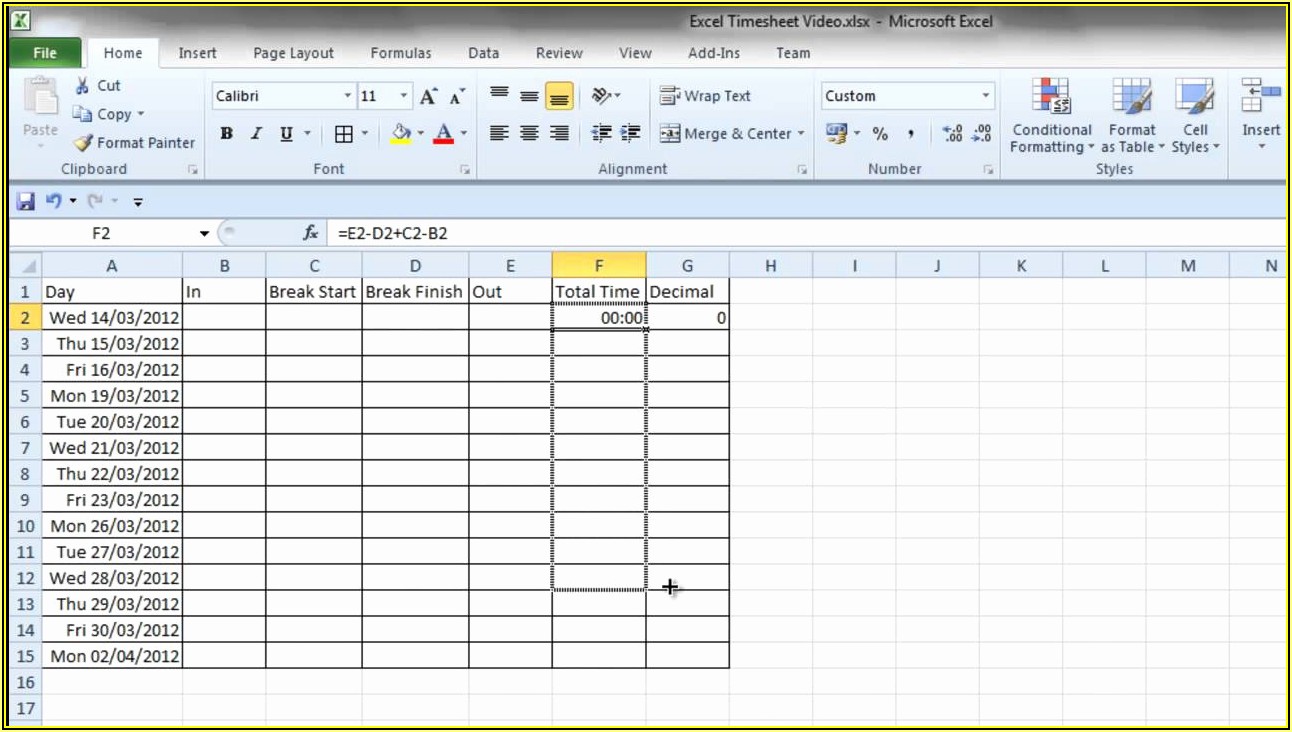Open the File menu tab

(x=45, y=53)
